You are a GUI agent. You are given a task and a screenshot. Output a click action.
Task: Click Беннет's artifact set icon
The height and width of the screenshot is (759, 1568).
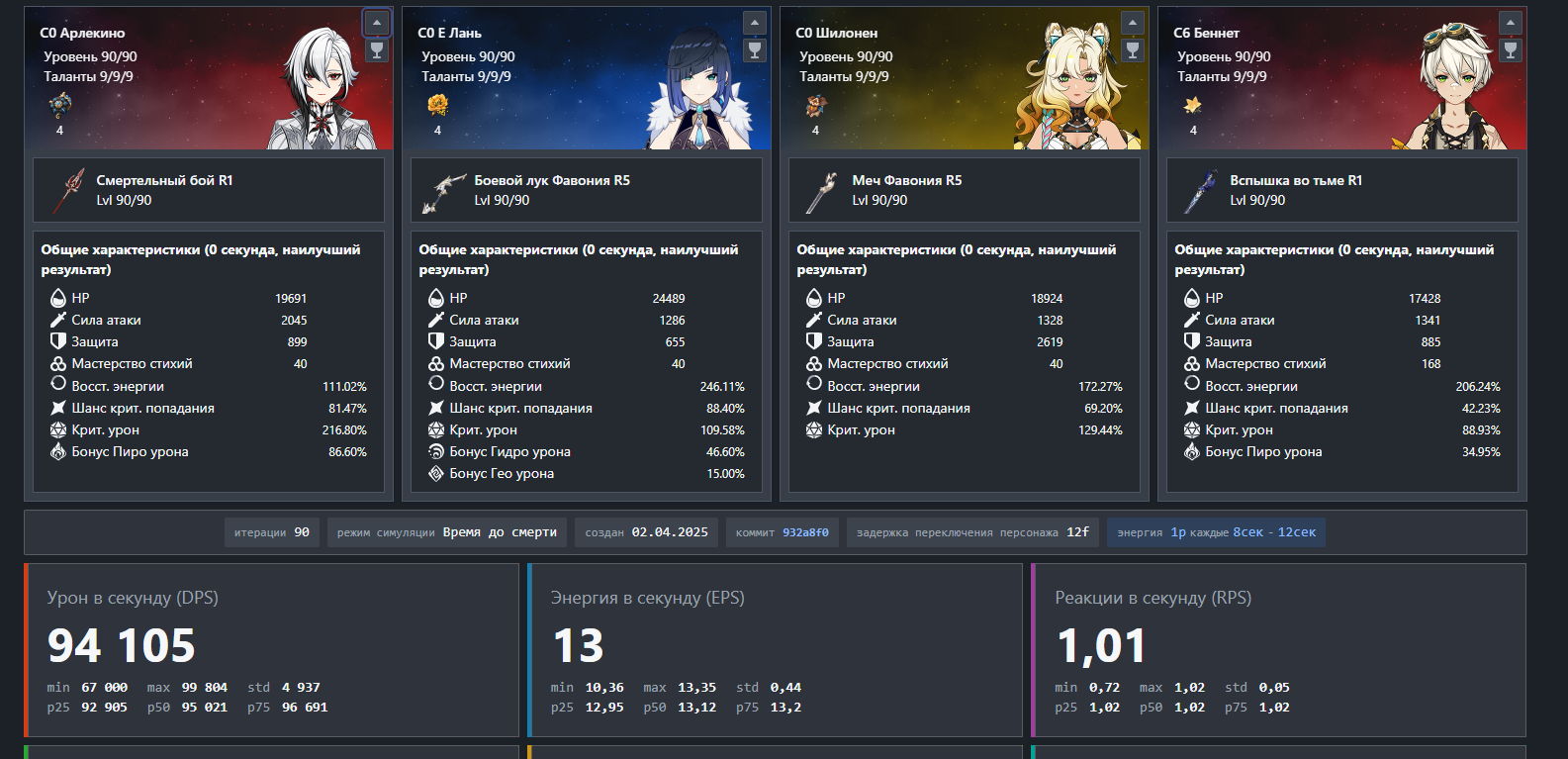click(1193, 104)
